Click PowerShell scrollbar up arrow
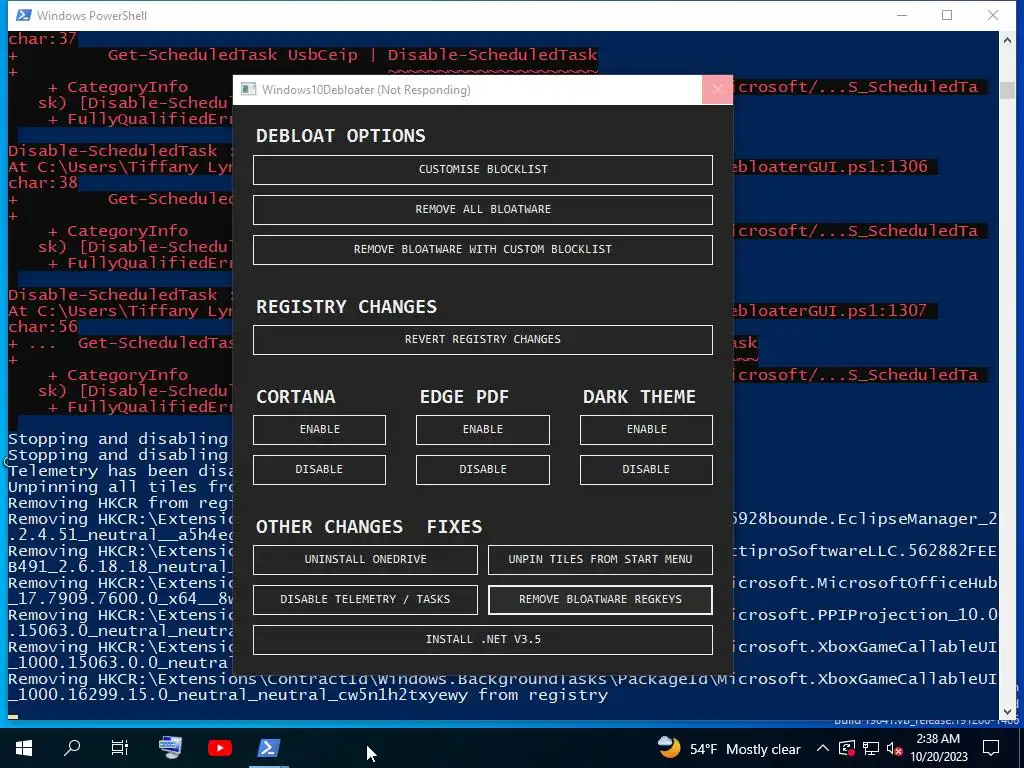The height and width of the screenshot is (768, 1024). (1007, 40)
